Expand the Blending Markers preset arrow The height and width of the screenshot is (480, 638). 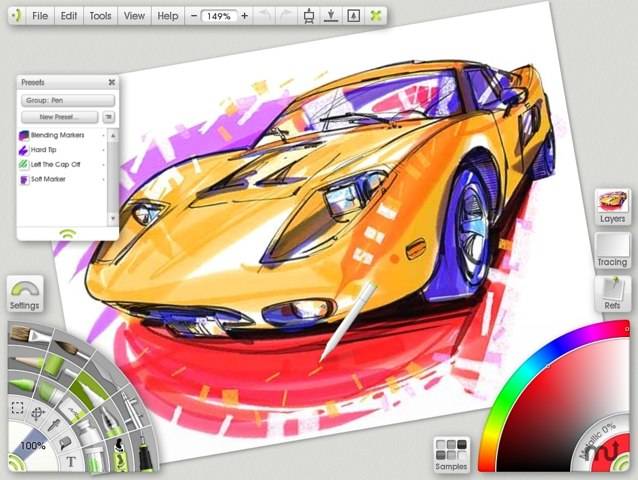pos(103,135)
